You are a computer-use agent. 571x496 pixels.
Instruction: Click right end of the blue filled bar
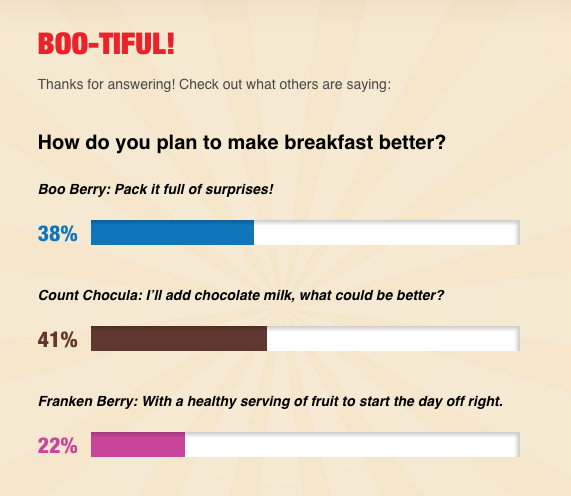[251, 232]
